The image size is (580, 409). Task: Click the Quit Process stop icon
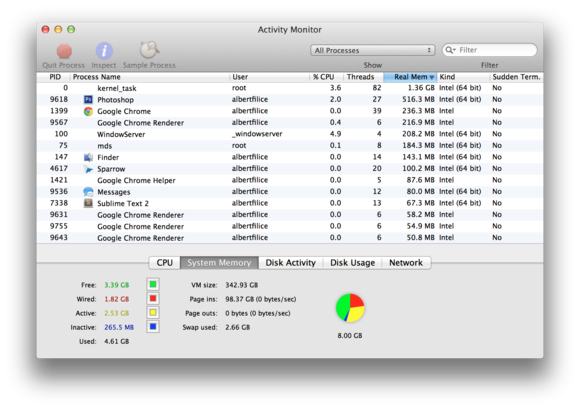pyautogui.click(x=64, y=51)
